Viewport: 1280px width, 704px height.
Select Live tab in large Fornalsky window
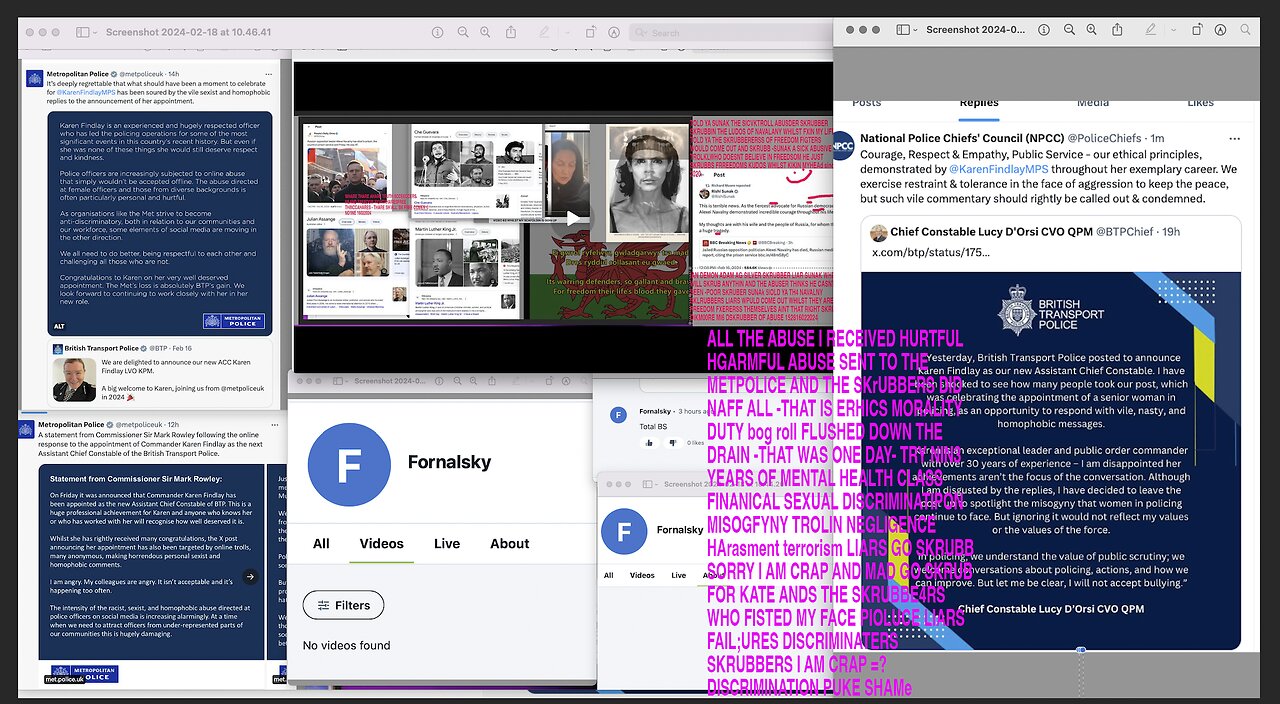(x=447, y=544)
